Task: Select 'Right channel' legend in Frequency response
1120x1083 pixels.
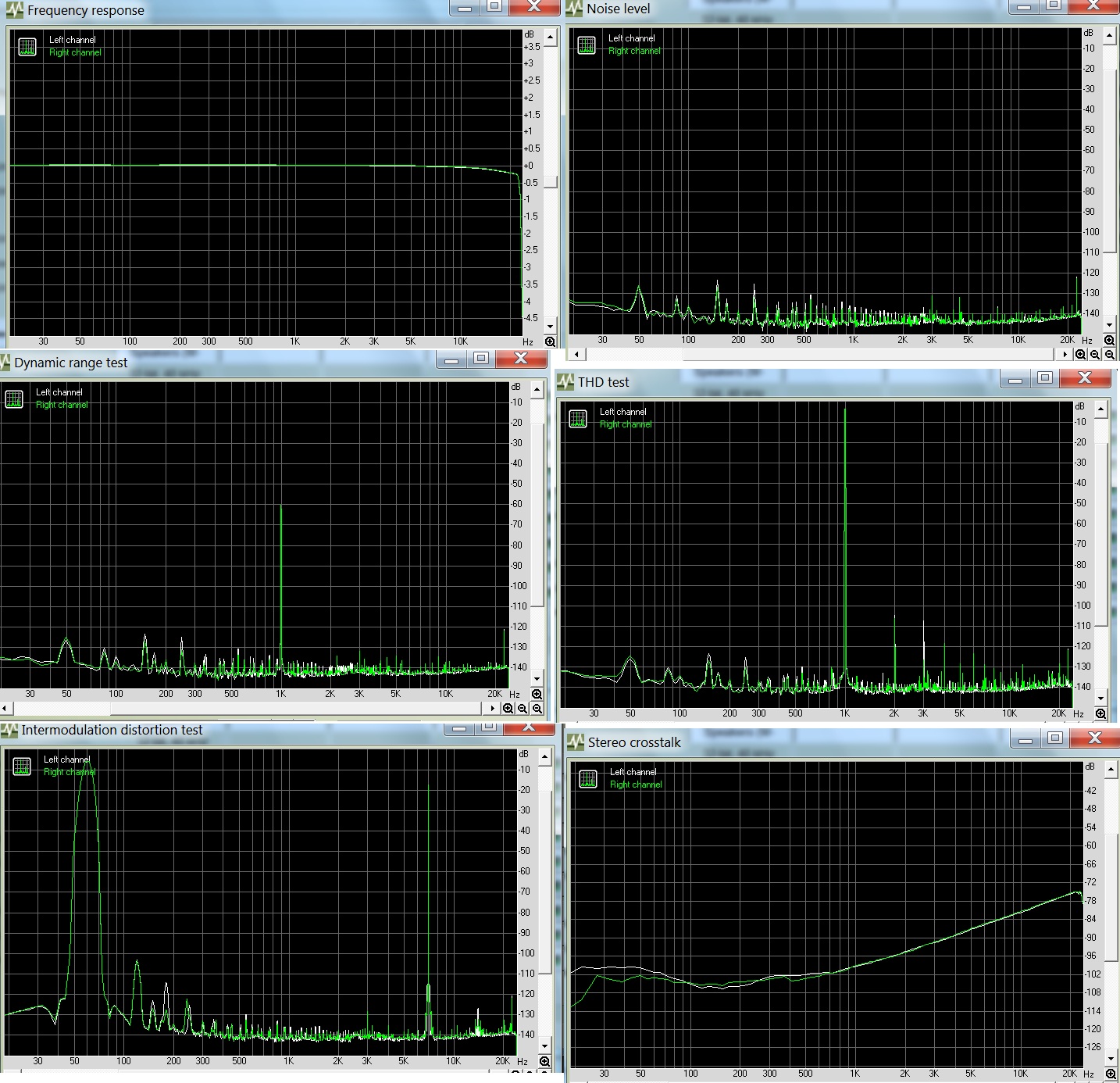Action: (75, 52)
